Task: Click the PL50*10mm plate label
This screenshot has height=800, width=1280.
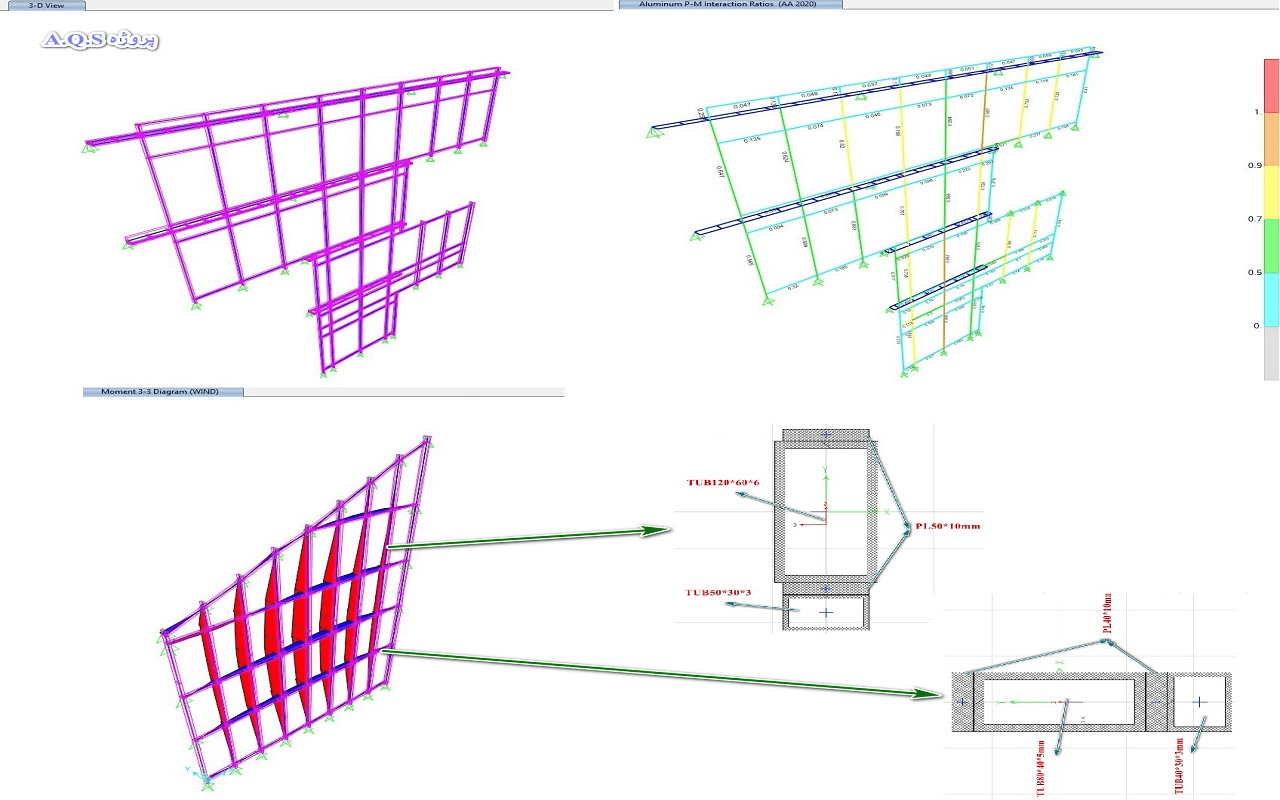Action: (947, 525)
